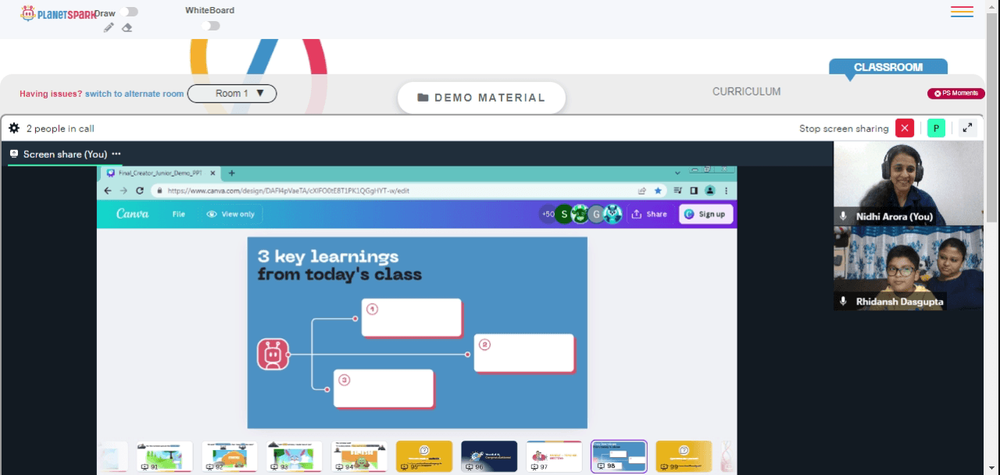Image resolution: width=1000 pixels, height=475 pixels.
Task: Toggle the WhiteBoard switch
Action: [x=210, y=26]
